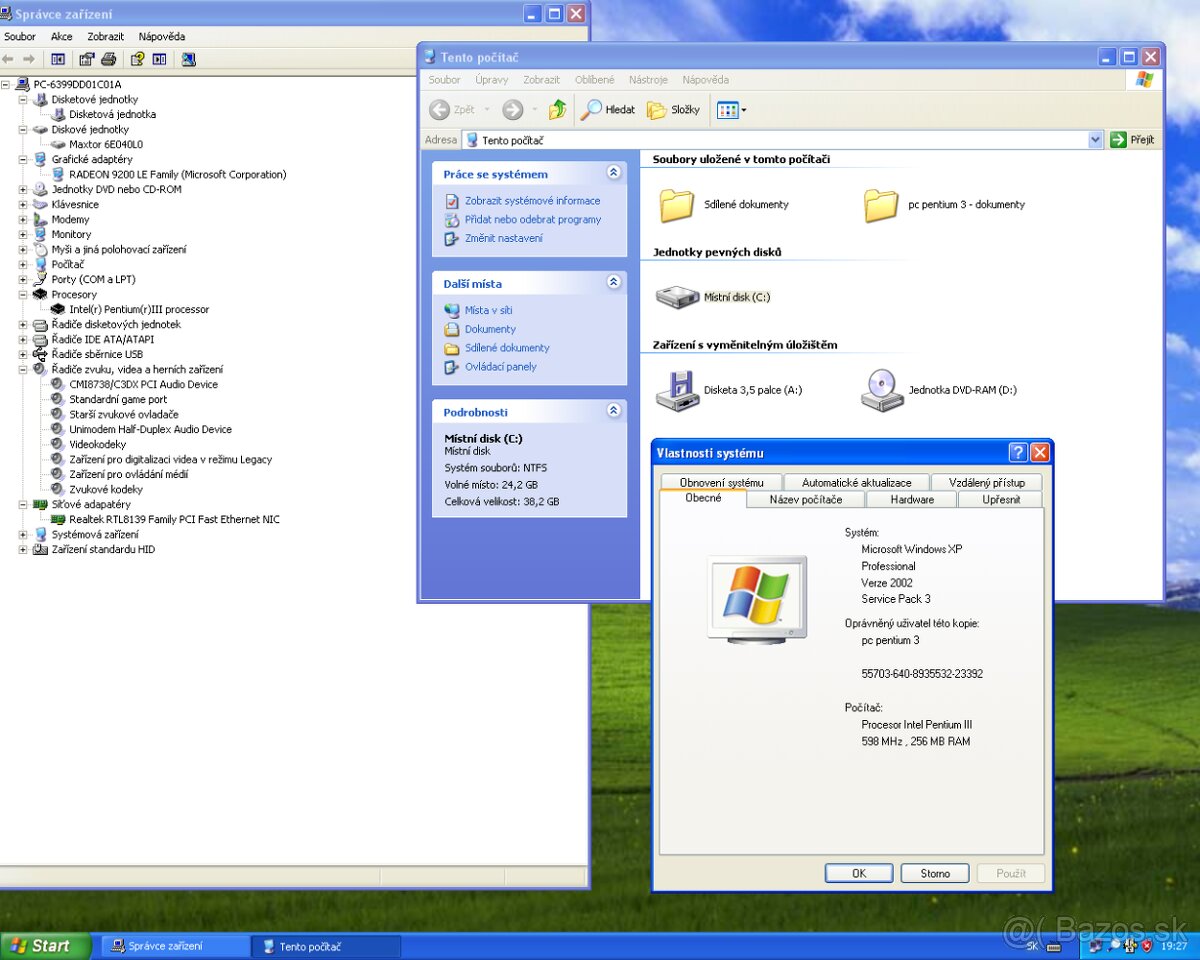Click the Storno button
Viewport: 1200px width, 960px height.
pyautogui.click(x=934, y=872)
